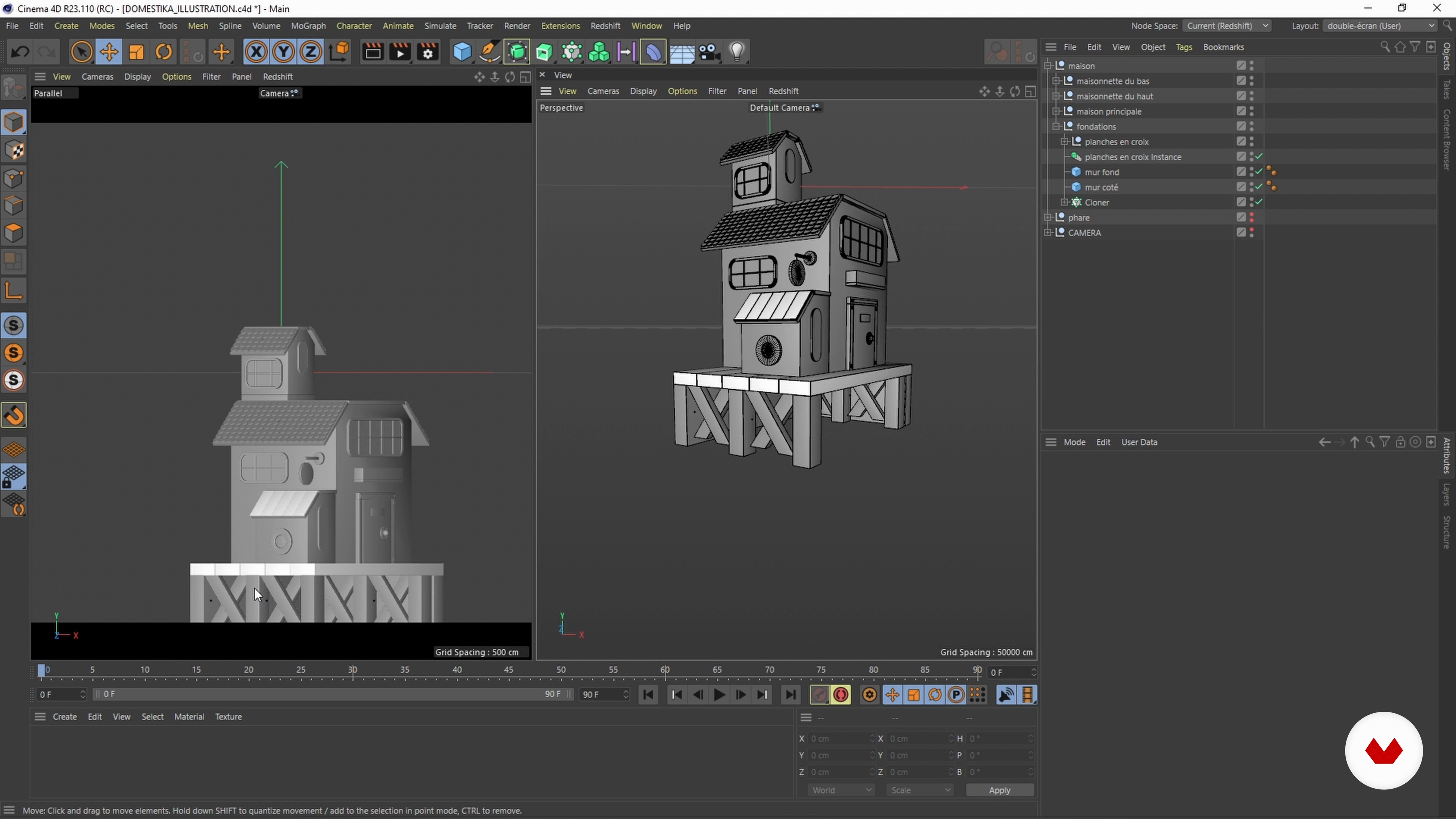Image resolution: width=1456 pixels, height=819 pixels.
Task: Toggle X axis lock button
Action: pyautogui.click(x=256, y=52)
